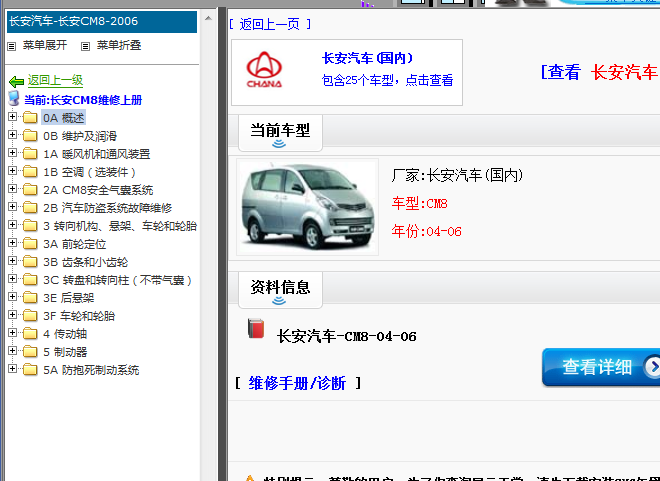Click folder icon of 2A CM8安全气囊系统
660x481 pixels.
click(30, 190)
